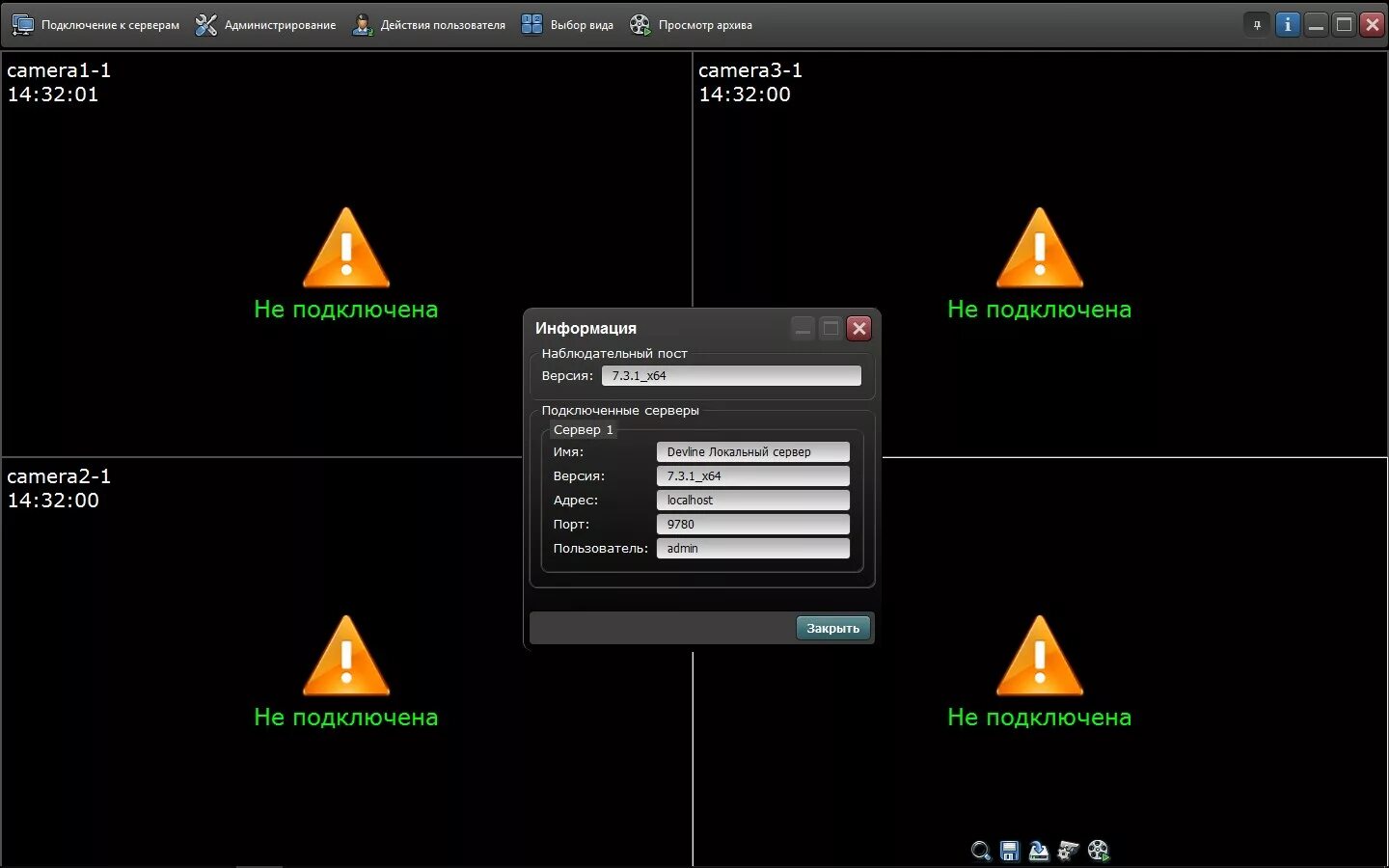The image size is (1389, 868).
Task: Click the warning triangle in the camera3-1 cell
Action: point(1040,249)
